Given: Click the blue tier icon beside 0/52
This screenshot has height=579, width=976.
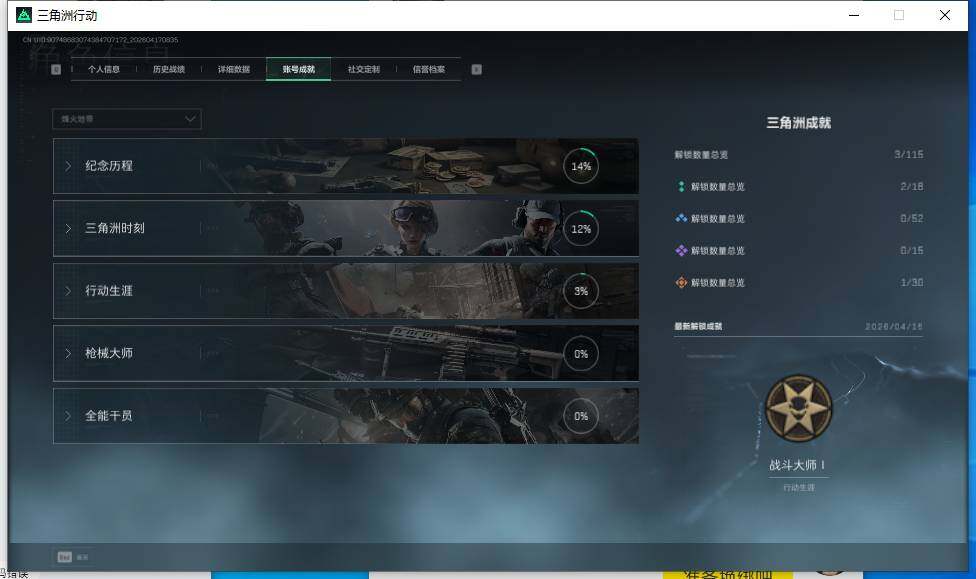Looking at the screenshot, I should pyautogui.click(x=681, y=219).
